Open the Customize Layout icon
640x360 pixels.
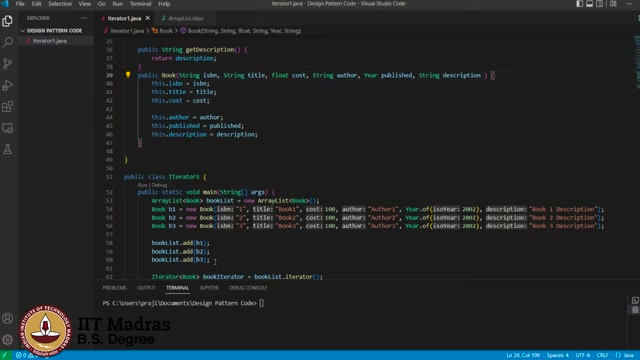[613, 4]
